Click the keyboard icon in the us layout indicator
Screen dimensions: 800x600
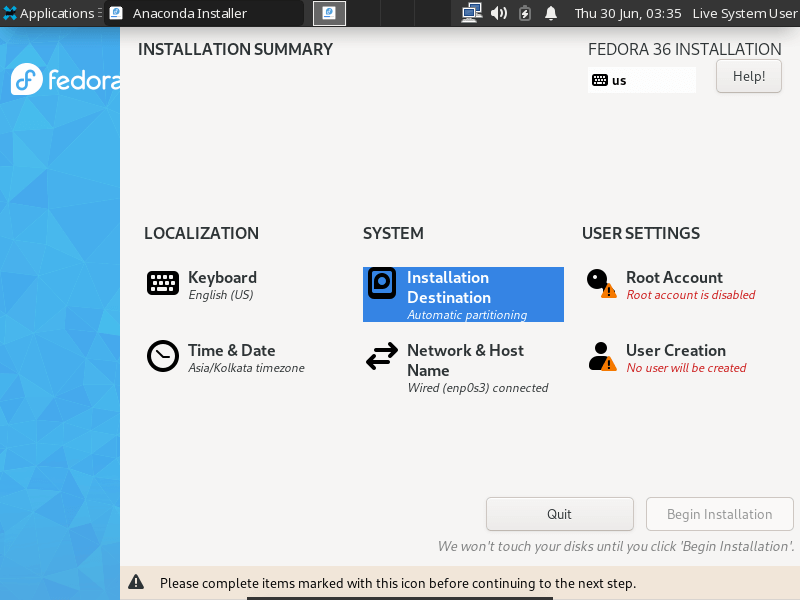[x=599, y=80]
